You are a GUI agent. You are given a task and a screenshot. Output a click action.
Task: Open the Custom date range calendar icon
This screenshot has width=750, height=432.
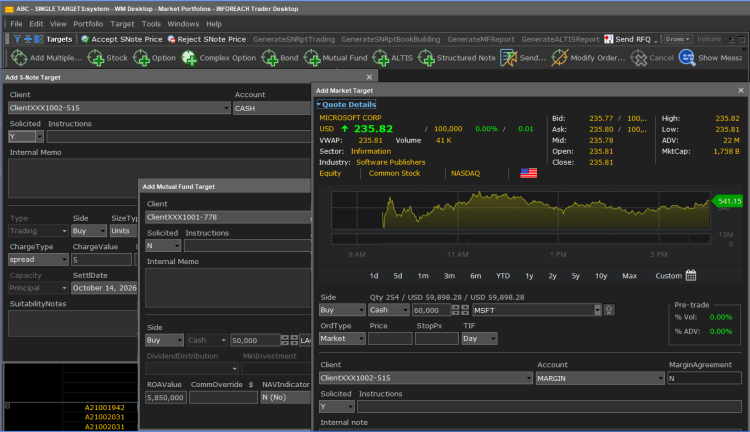click(691, 275)
